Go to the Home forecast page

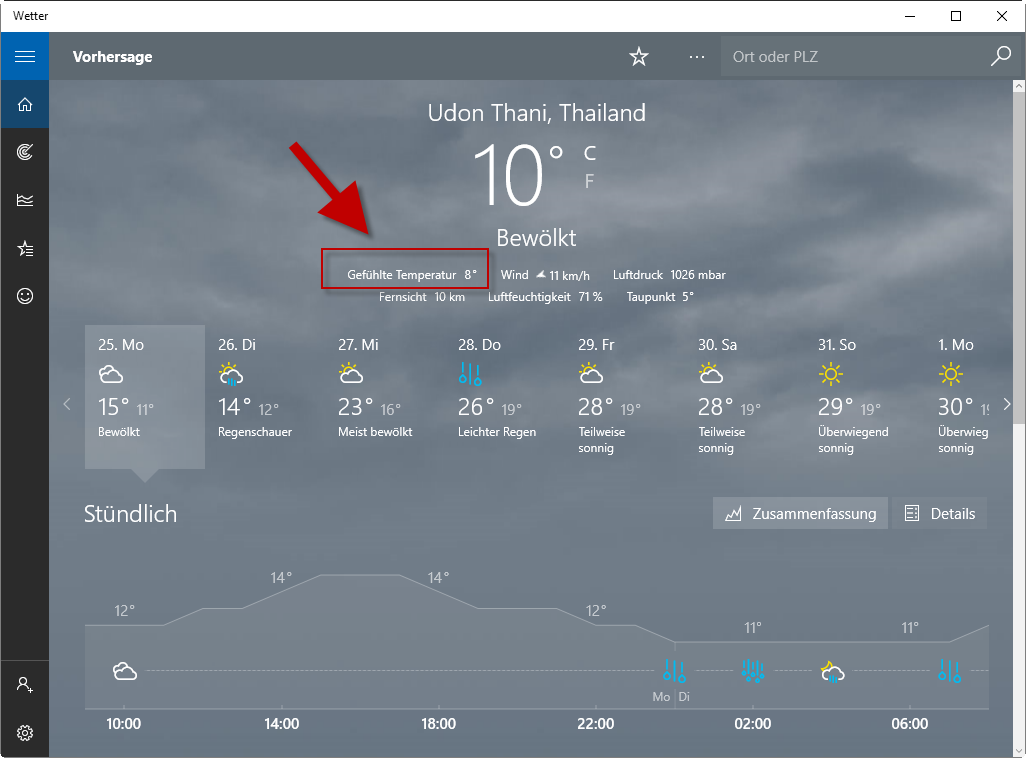tap(25, 104)
